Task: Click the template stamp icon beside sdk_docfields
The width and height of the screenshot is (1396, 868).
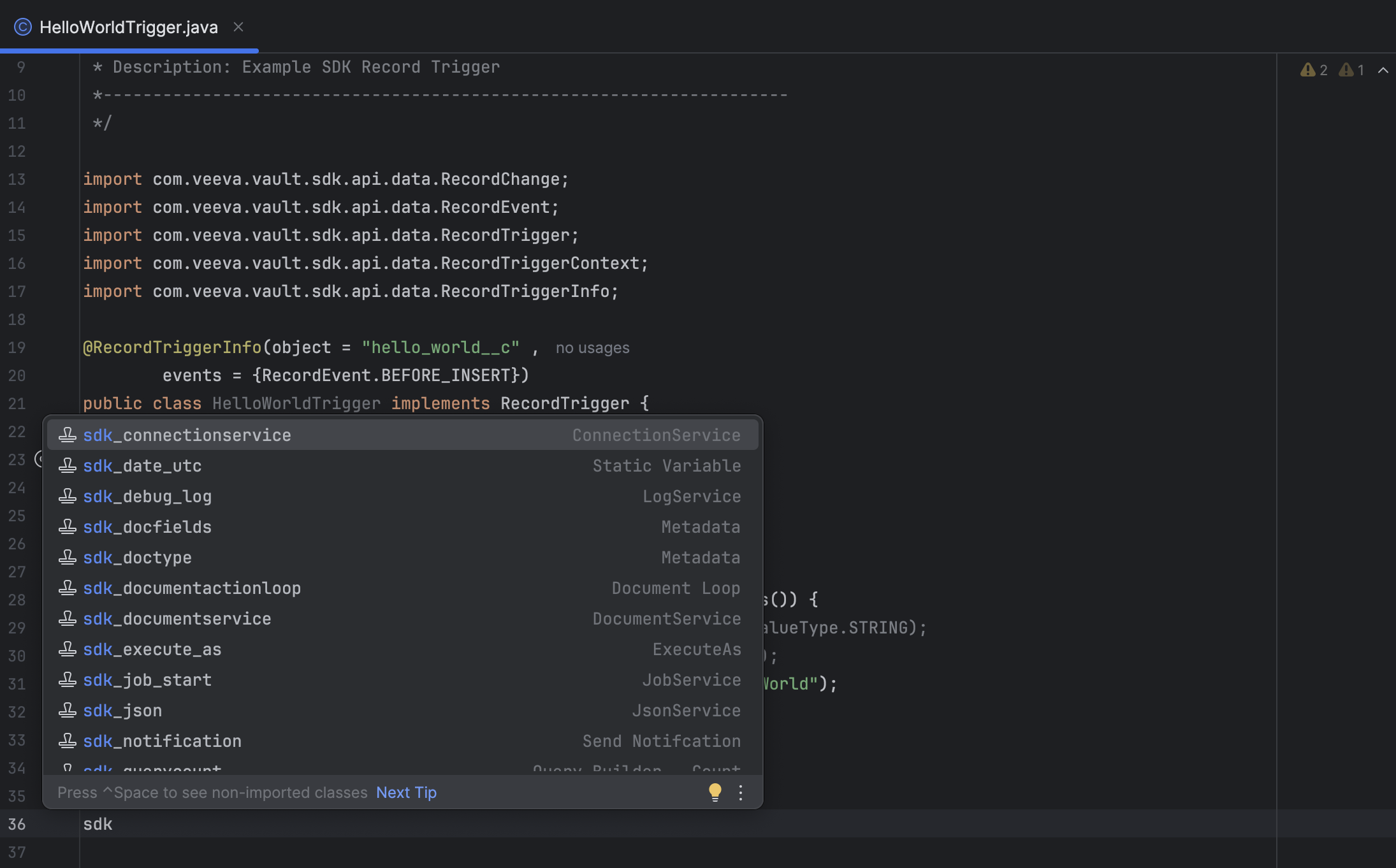Action: tap(68, 526)
